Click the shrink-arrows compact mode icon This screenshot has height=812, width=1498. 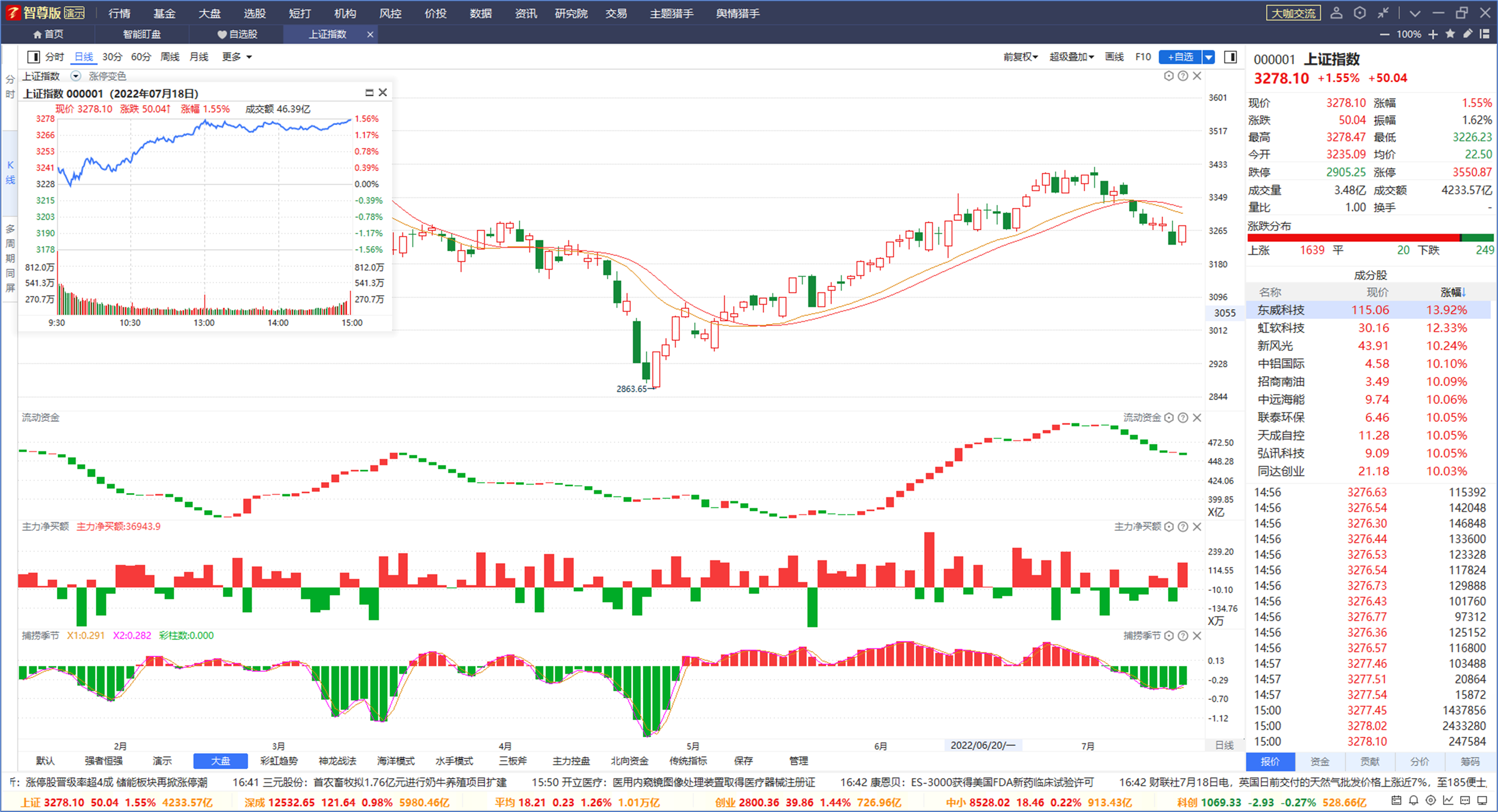point(1383,13)
